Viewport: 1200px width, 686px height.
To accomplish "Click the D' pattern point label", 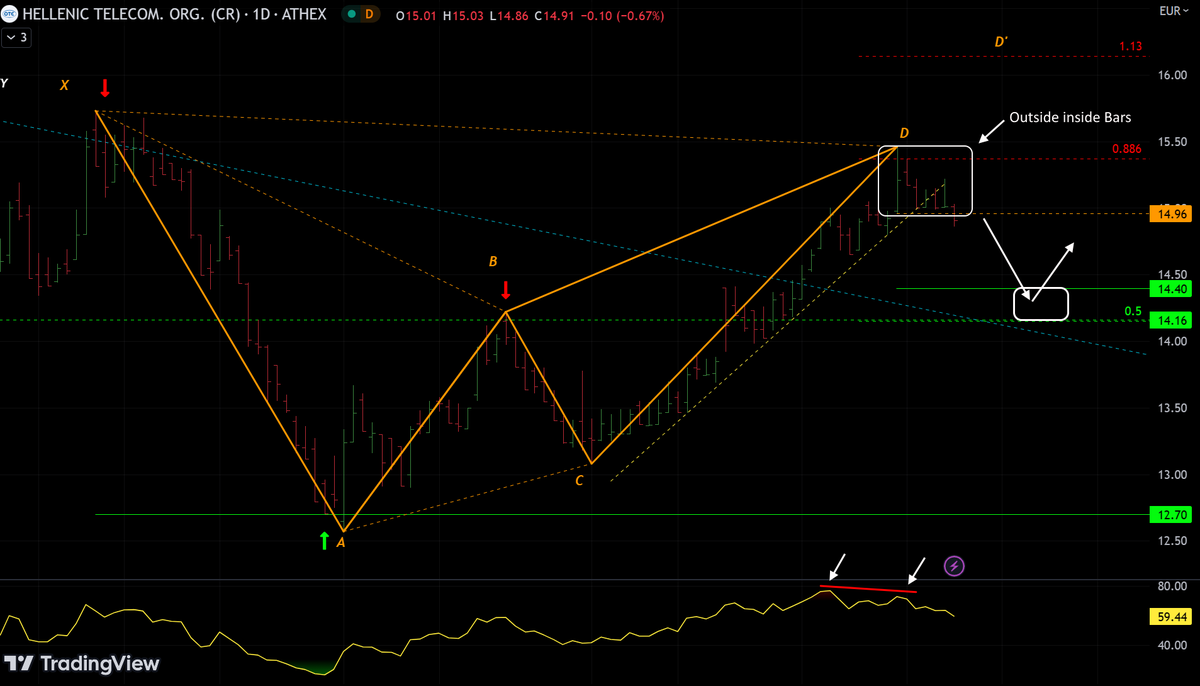I will tap(1000, 42).
